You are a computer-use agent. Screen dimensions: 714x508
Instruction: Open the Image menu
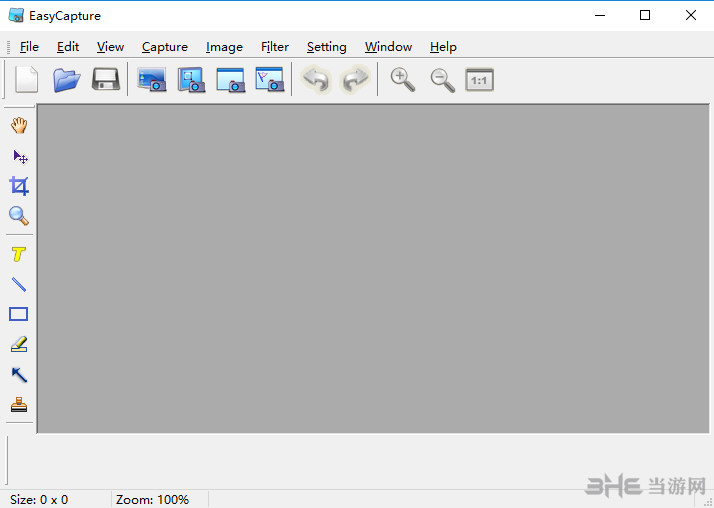[x=224, y=47]
